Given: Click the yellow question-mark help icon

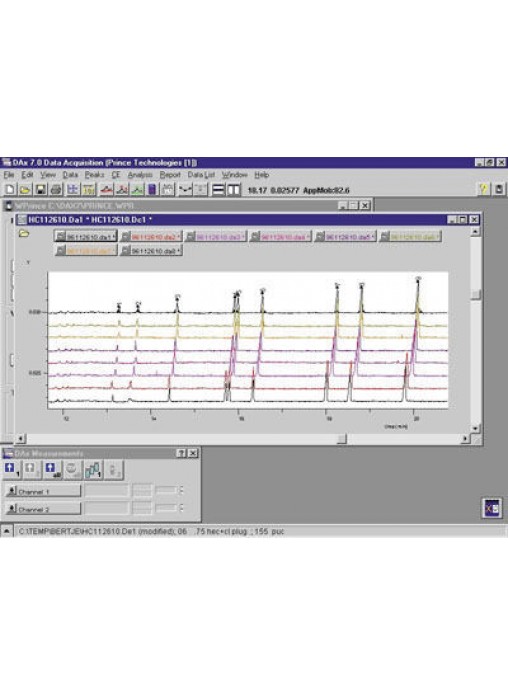Looking at the screenshot, I should (x=483, y=190).
